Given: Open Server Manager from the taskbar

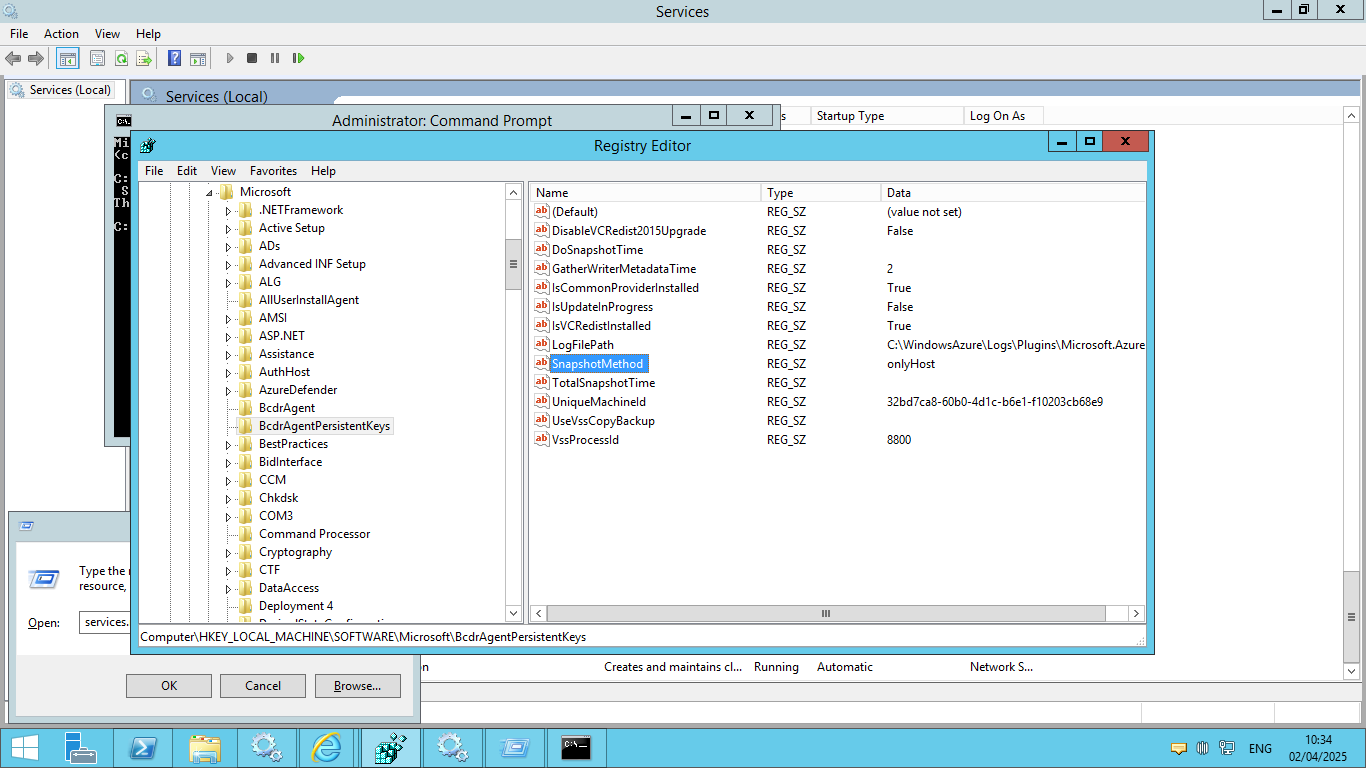Looking at the screenshot, I should (81, 748).
